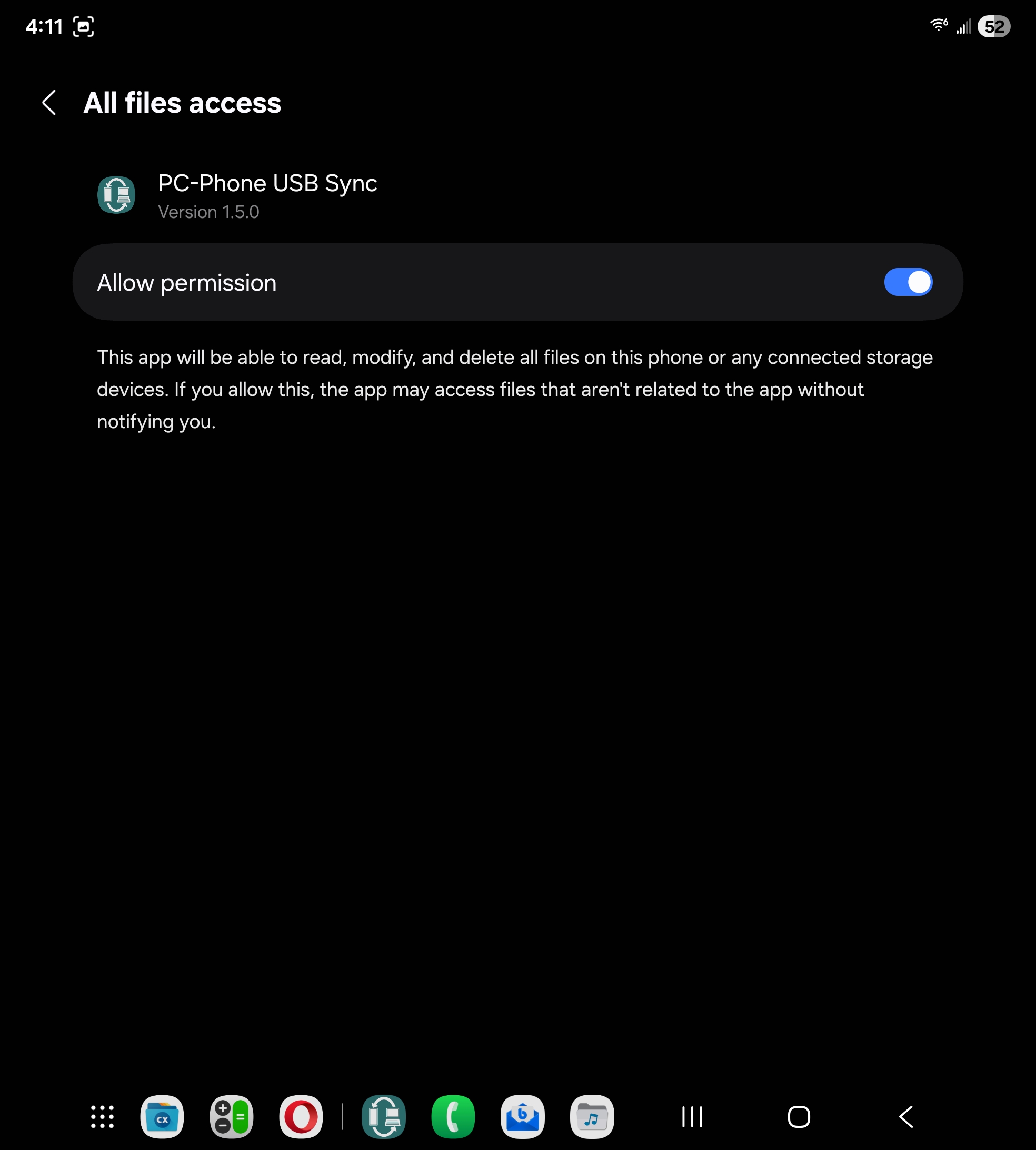Screen dimensions: 1036x1150
Task: Open the Calculator app in taskbar
Action: click(x=232, y=1117)
